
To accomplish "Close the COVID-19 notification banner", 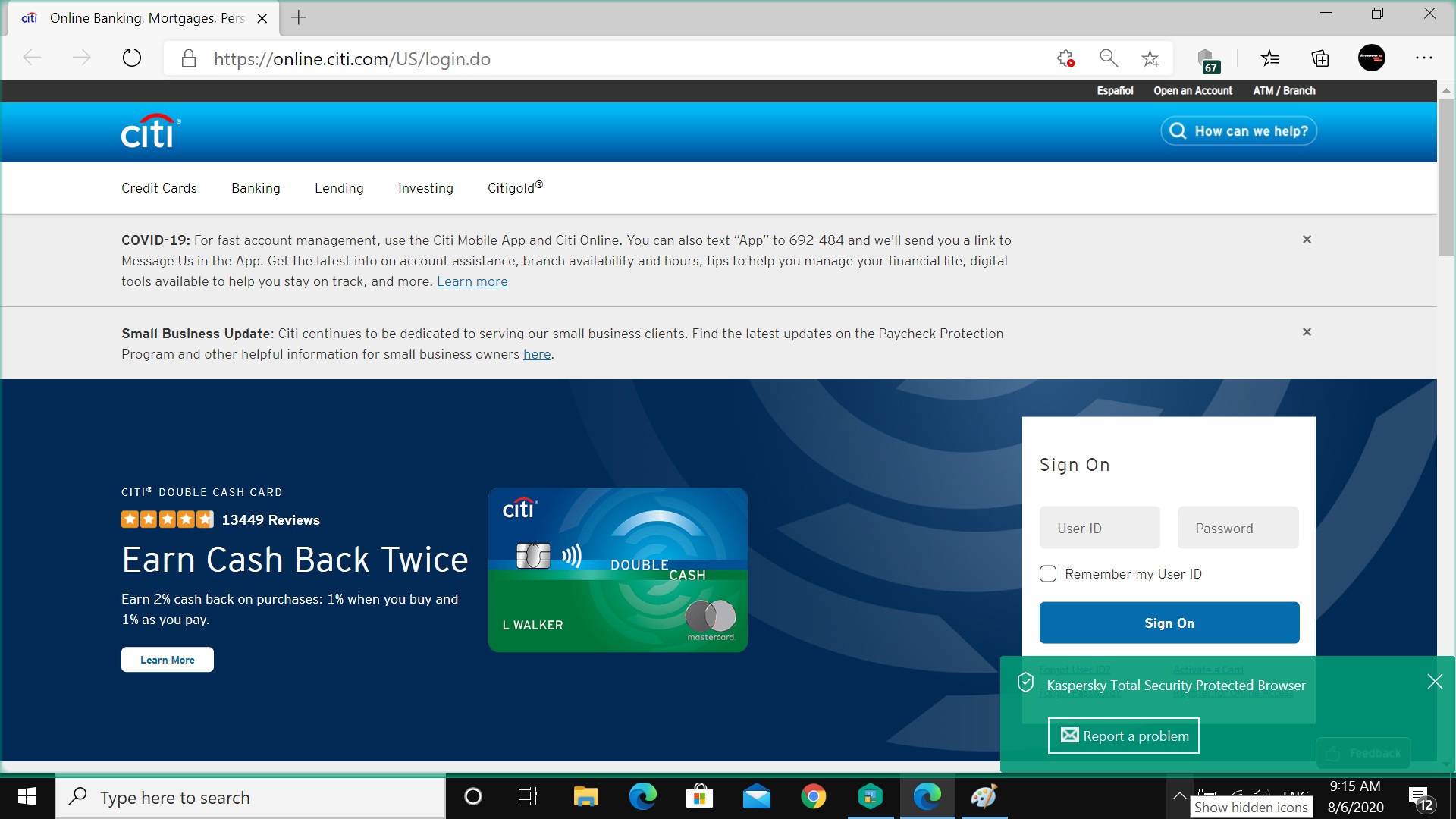I will (x=1307, y=239).
